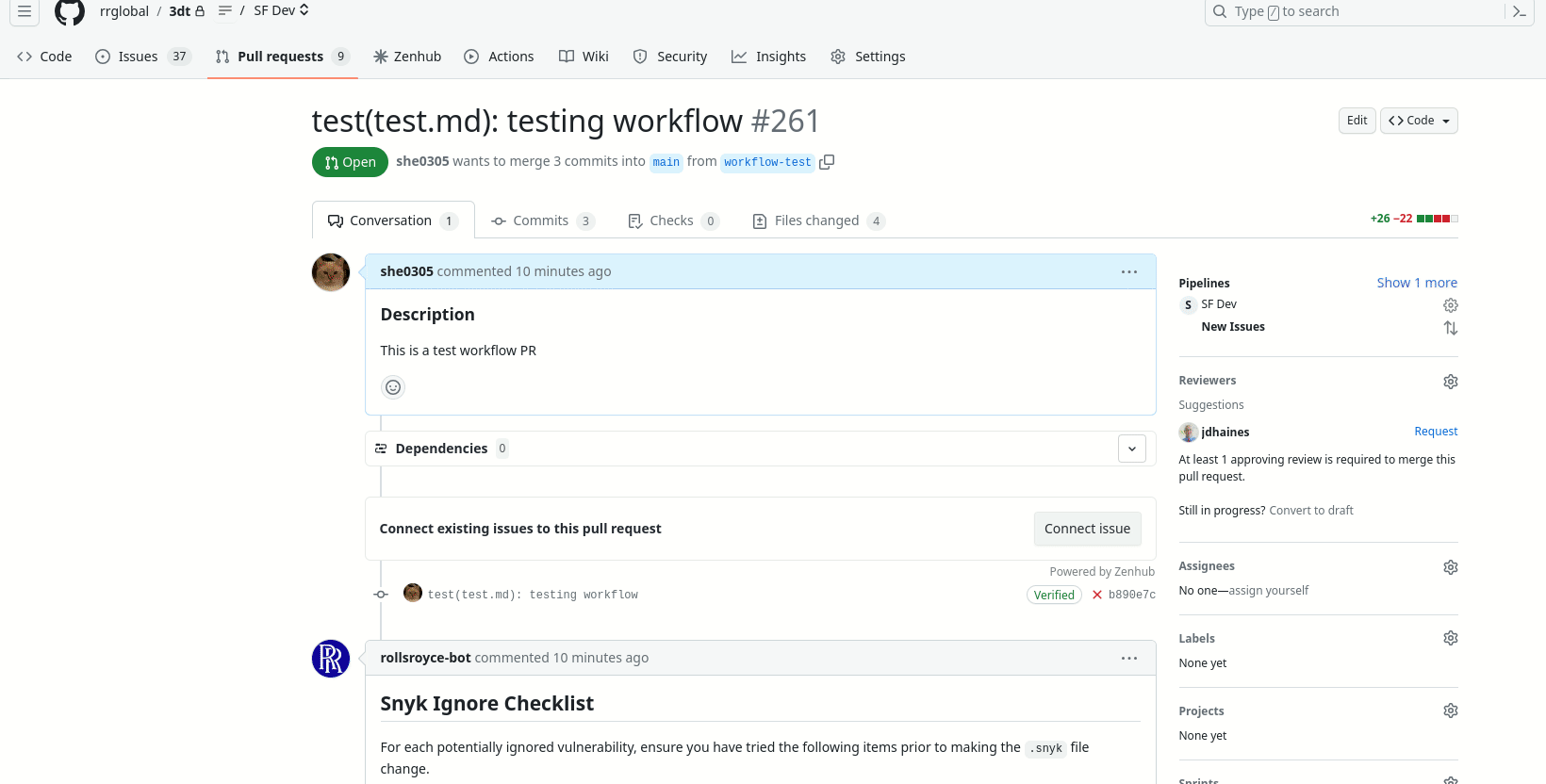Click the jdhaines reviewer name
1546x784 pixels.
pyautogui.click(x=1225, y=432)
